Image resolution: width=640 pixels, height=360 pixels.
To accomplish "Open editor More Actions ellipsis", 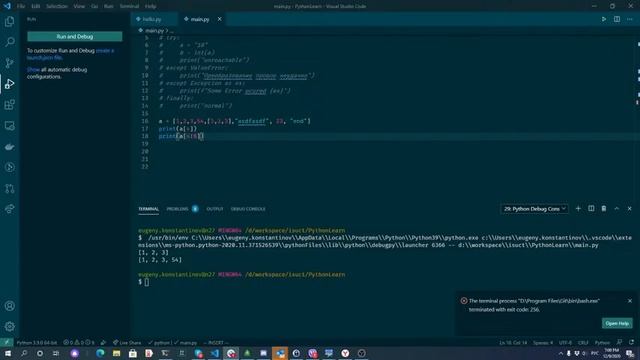I will pos(630,19).
